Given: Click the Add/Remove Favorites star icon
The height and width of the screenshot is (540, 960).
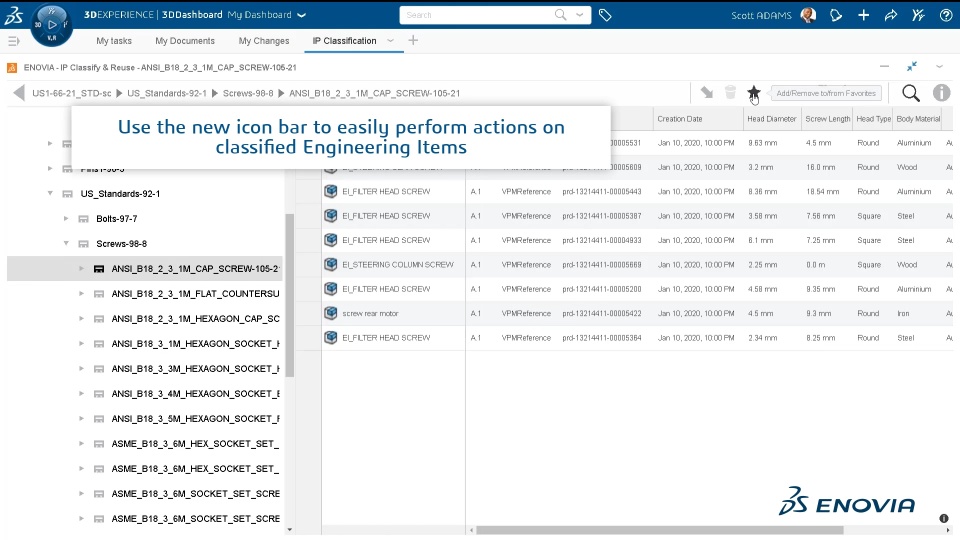Looking at the screenshot, I should 753,92.
